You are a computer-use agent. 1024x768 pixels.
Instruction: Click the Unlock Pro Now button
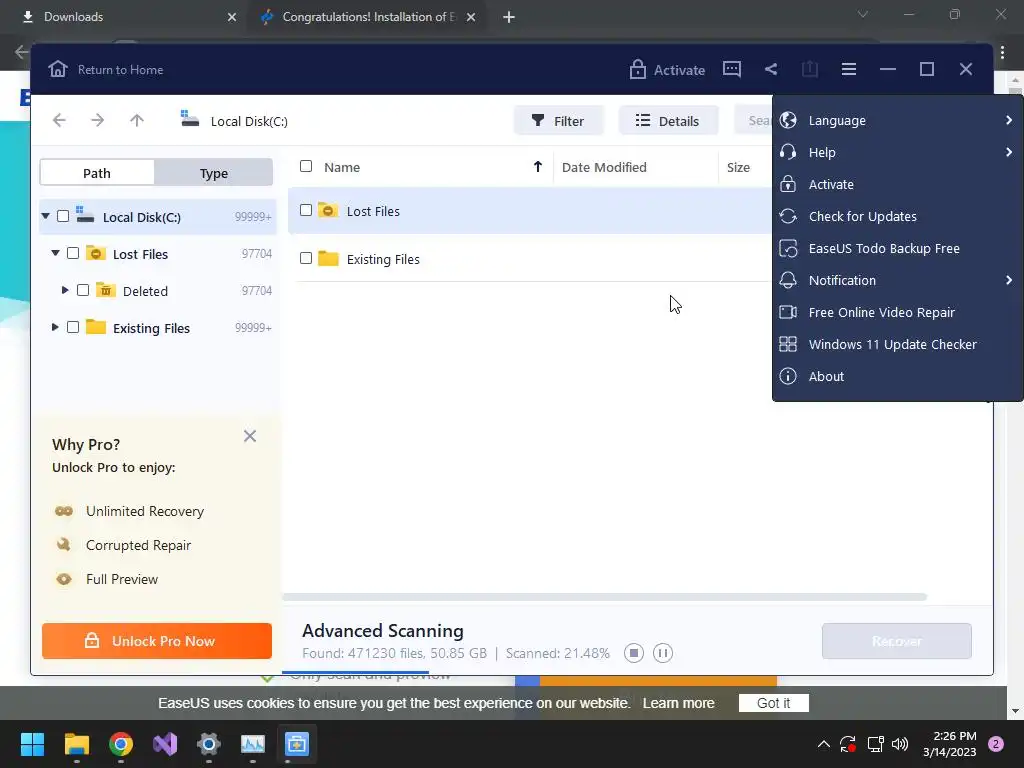[157, 641]
